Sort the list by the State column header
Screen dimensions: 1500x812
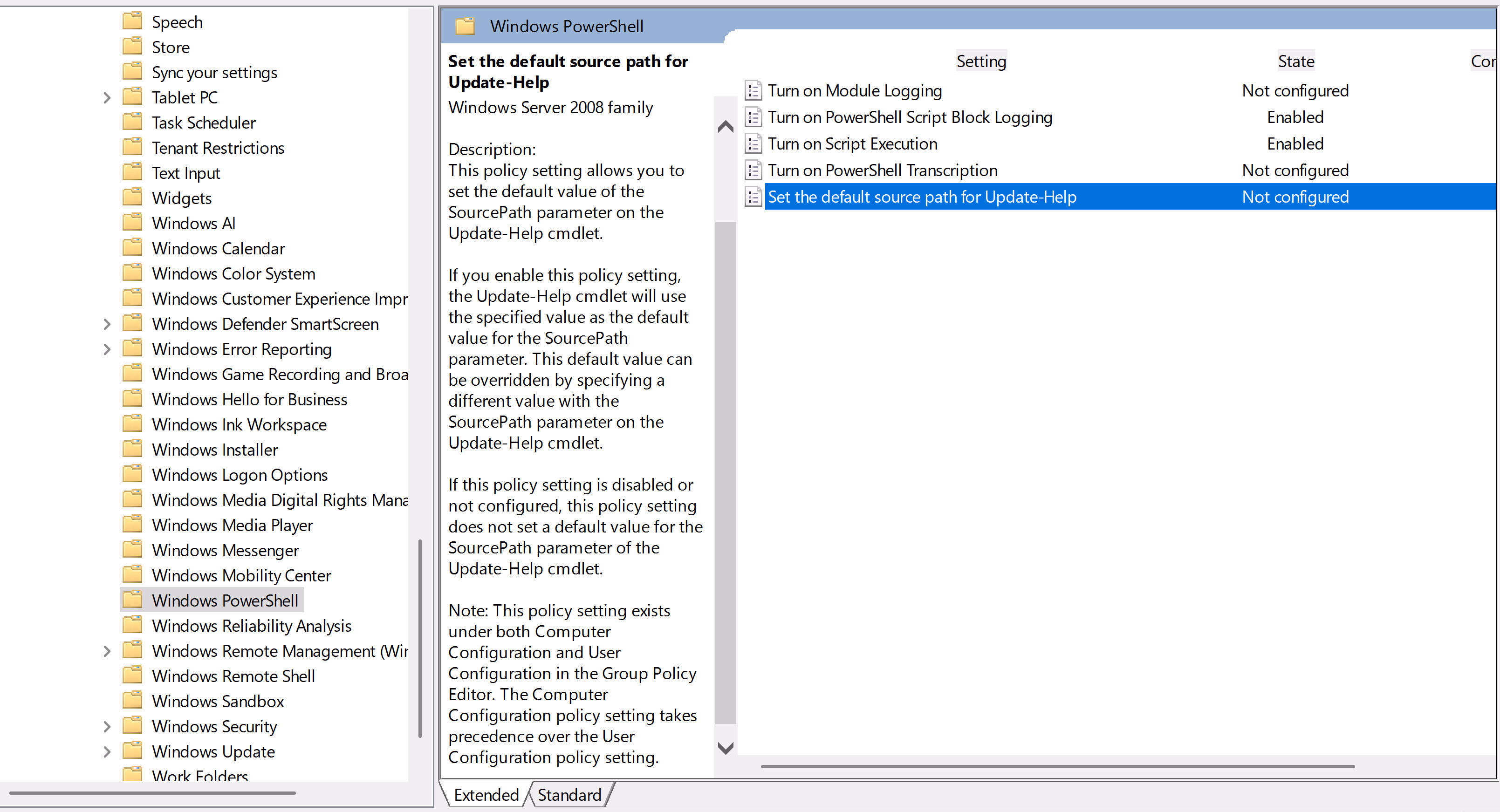1295,61
